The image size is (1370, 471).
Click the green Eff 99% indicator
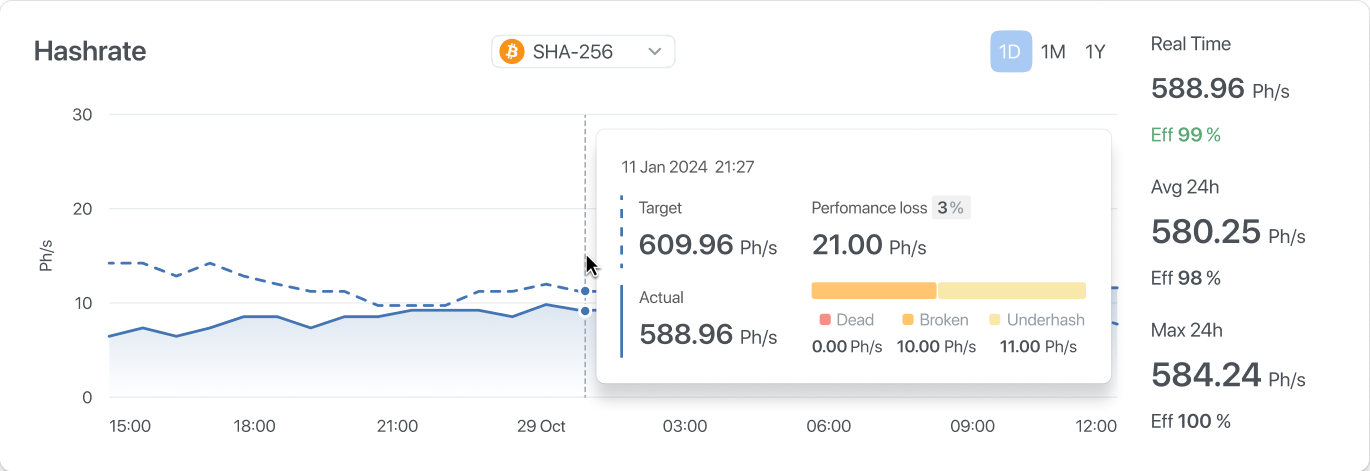(x=1185, y=135)
